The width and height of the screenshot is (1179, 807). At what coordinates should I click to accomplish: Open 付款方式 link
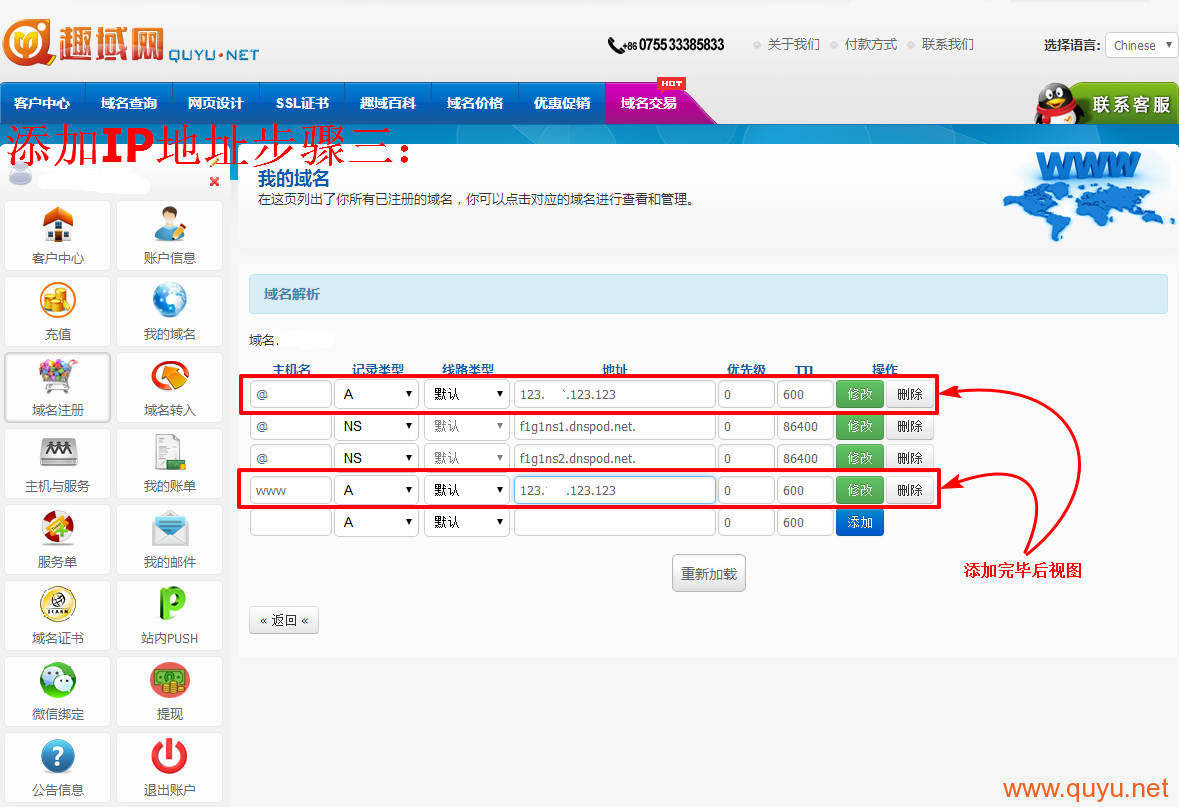coord(871,44)
